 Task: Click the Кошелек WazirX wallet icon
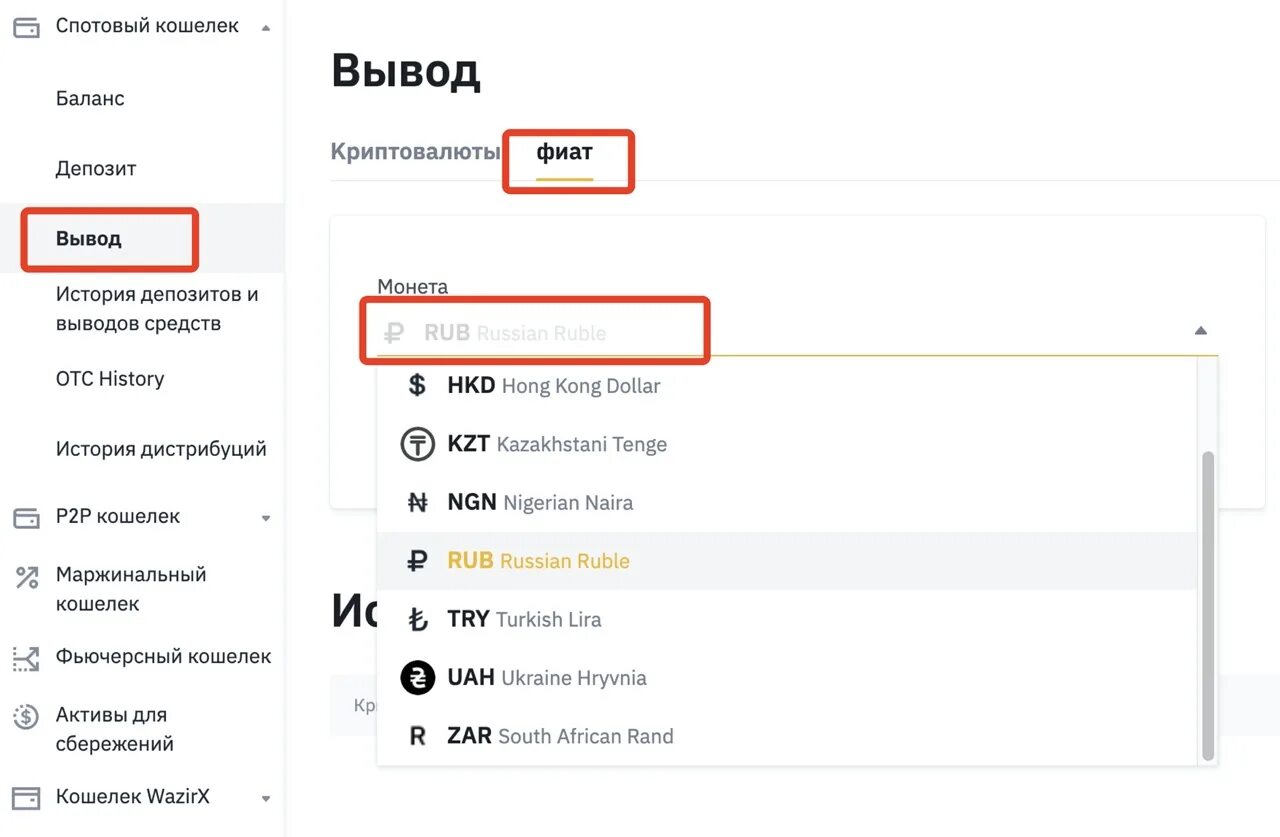pos(26,798)
